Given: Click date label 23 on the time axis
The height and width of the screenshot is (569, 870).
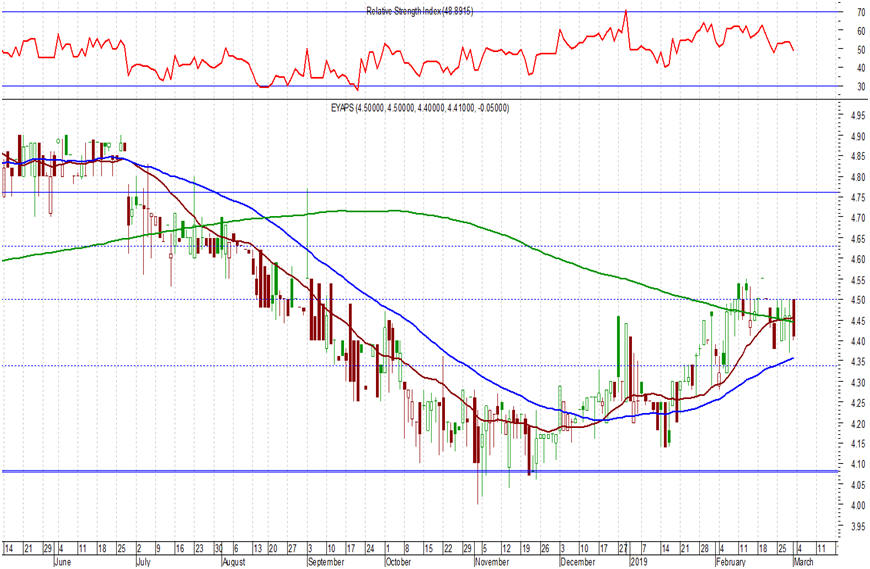Looking at the screenshot, I should click(x=199, y=548).
